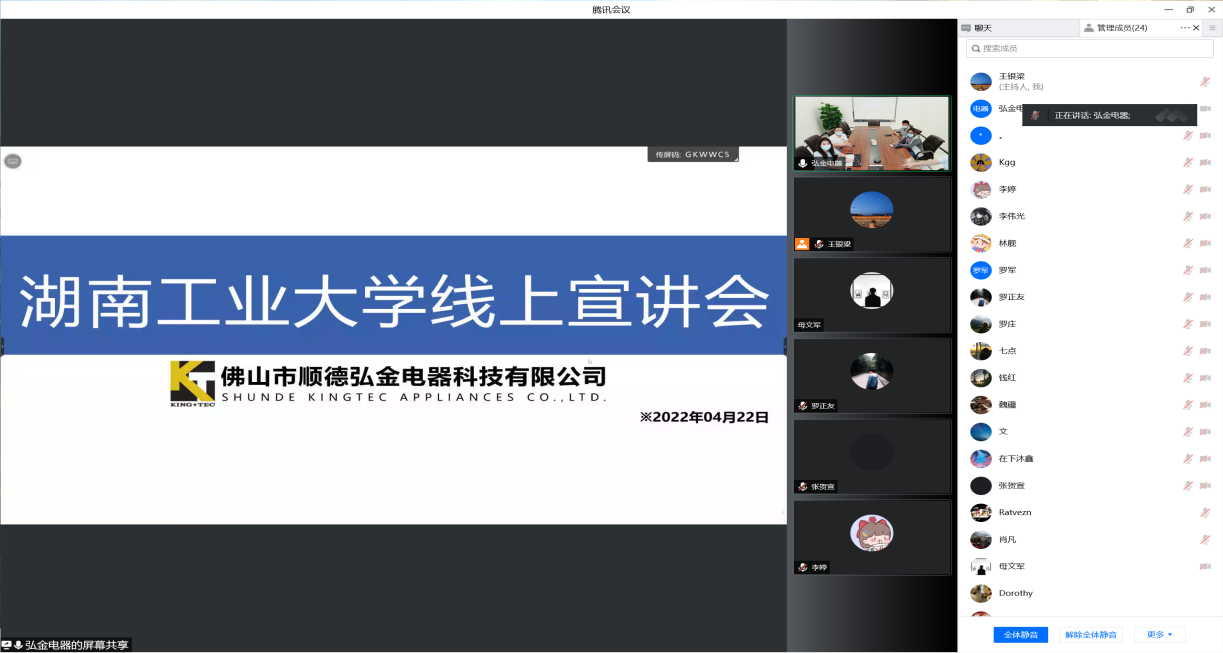
Task: Select 王银梁 video tile
Action: [x=872, y=214]
